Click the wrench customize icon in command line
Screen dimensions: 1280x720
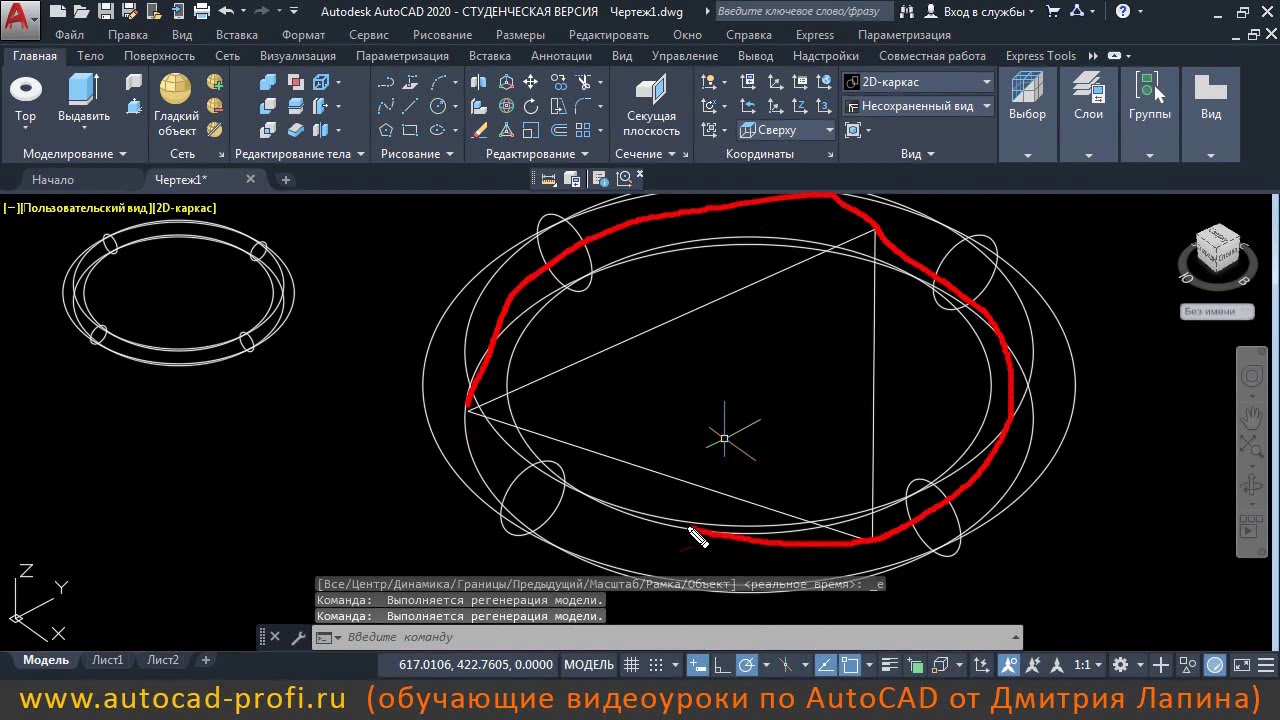pos(299,637)
